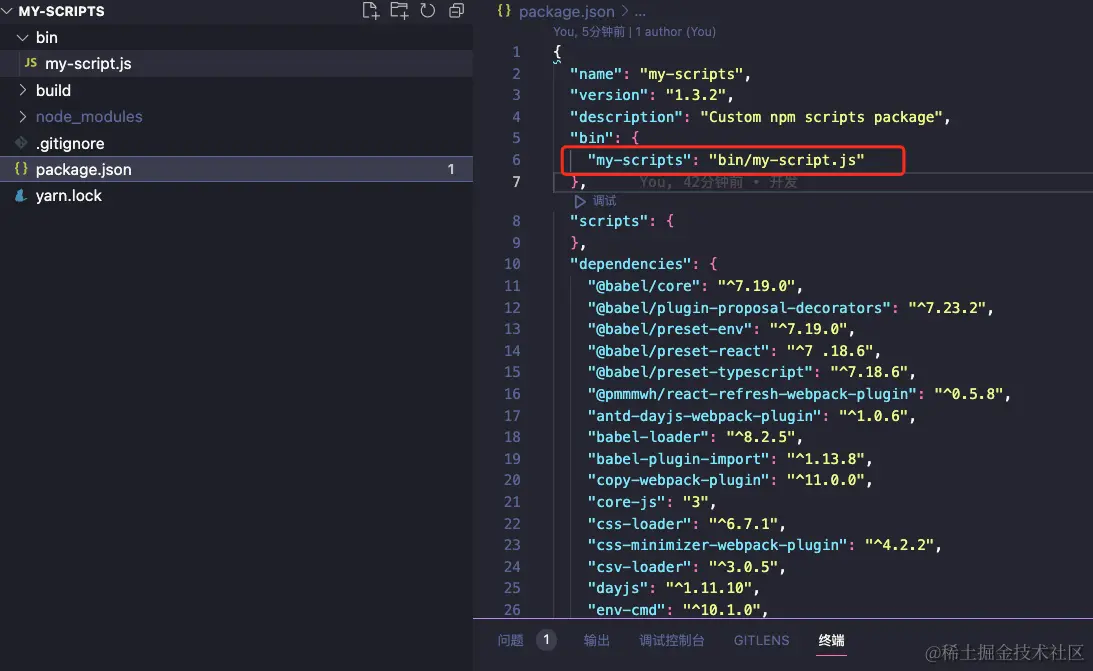Expand the build folder
Screen dimensions: 1093x671
[22, 90]
